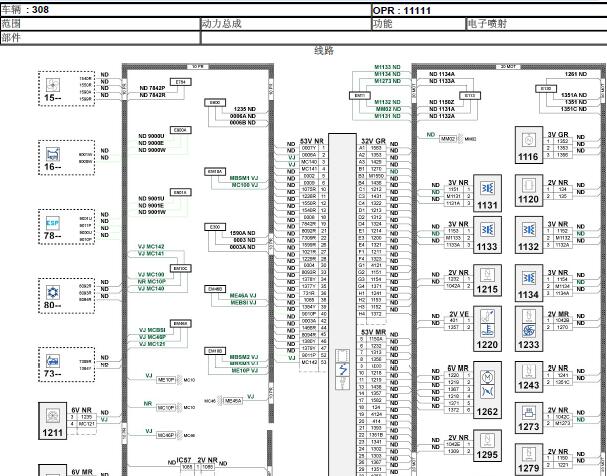The image size is (607, 476).
Task: Select component 1243 icon
Action: [x=528, y=371]
